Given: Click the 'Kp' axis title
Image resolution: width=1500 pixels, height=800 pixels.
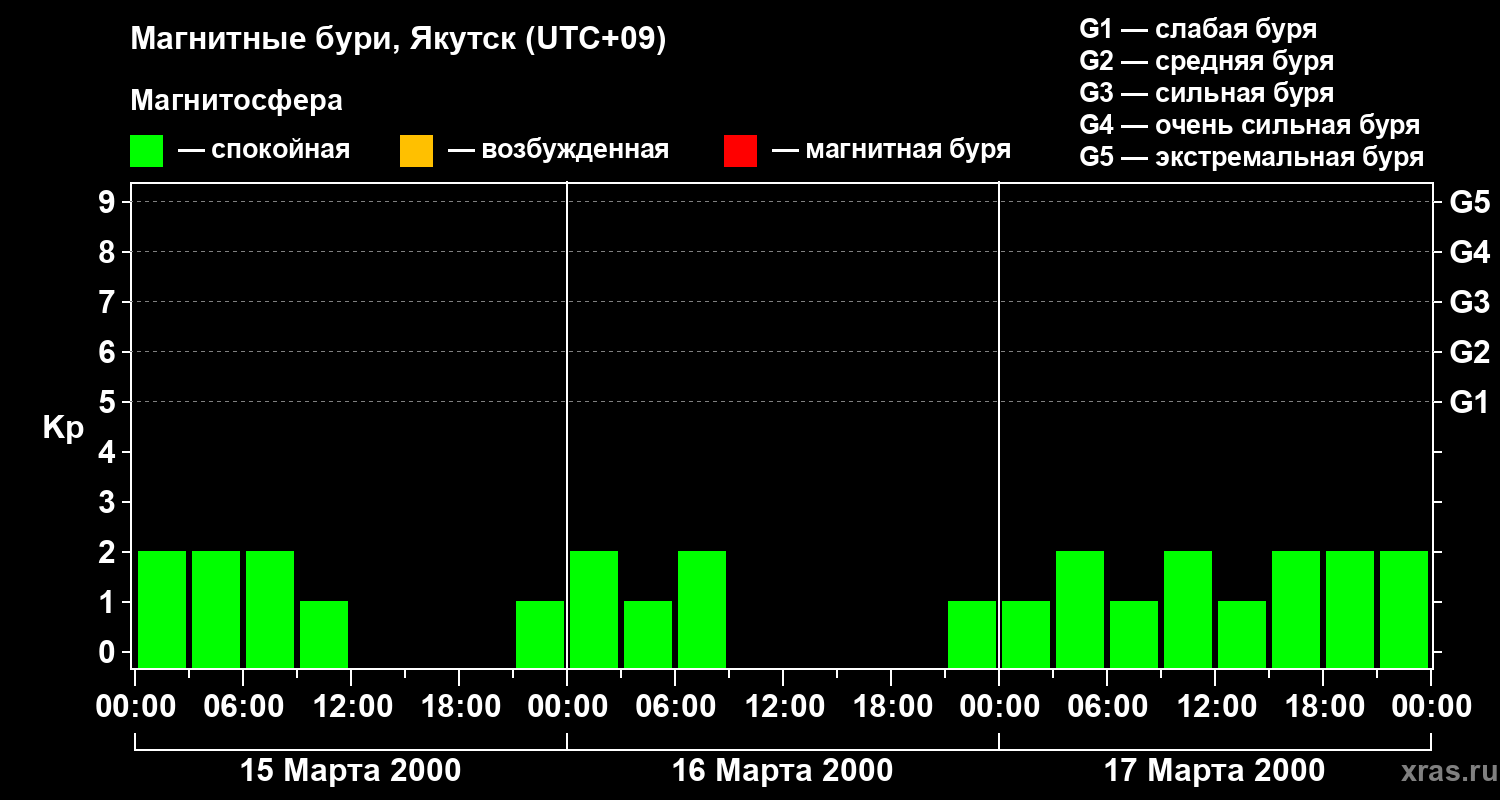Looking at the screenshot, I should [x=63, y=428].
